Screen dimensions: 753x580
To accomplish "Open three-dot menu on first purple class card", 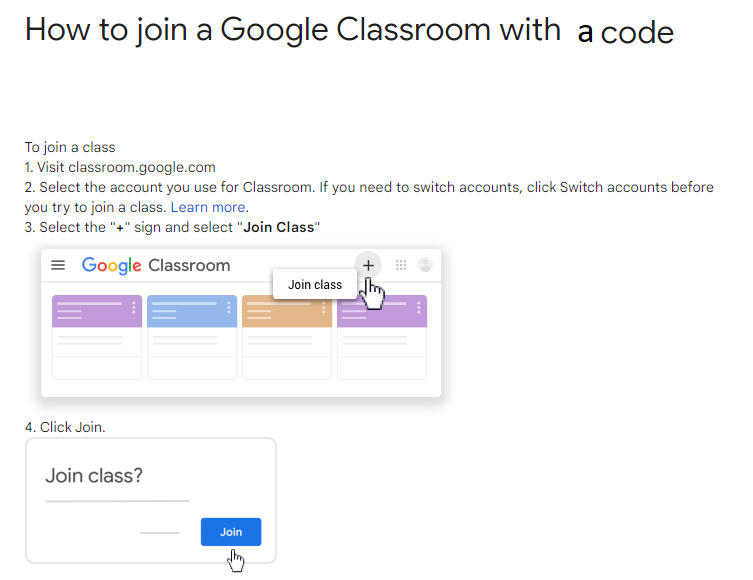I will tap(134, 308).
